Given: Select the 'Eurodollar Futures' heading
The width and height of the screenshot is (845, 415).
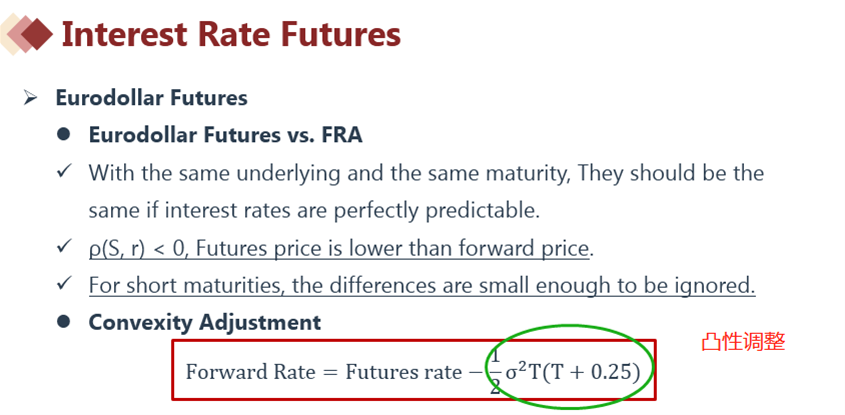Looking at the screenshot, I should pyautogui.click(x=152, y=98).
